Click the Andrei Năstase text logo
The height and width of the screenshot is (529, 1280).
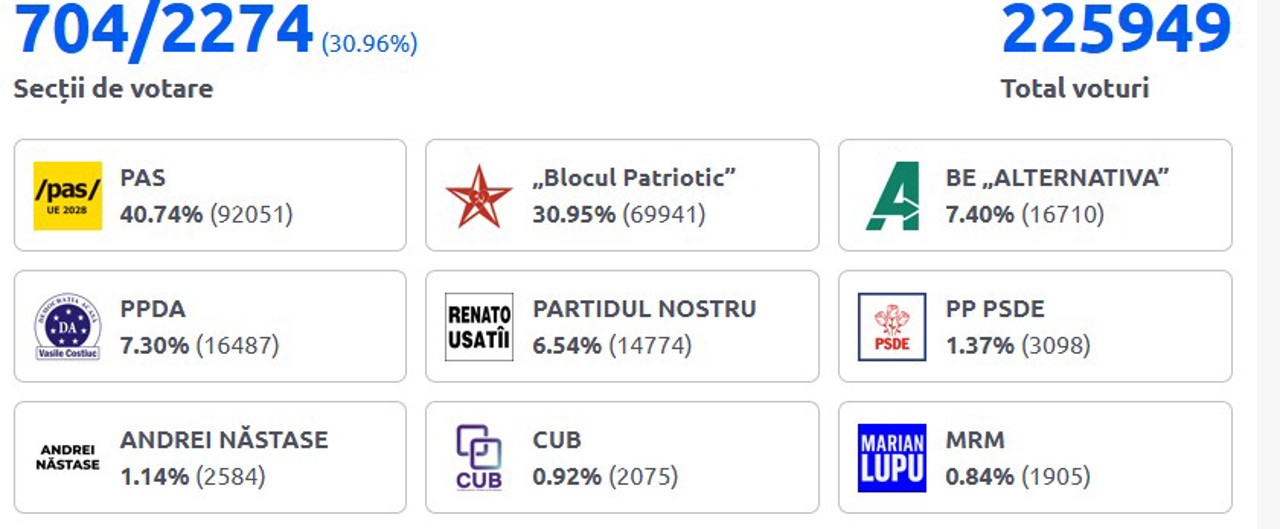(x=67, y=458)
